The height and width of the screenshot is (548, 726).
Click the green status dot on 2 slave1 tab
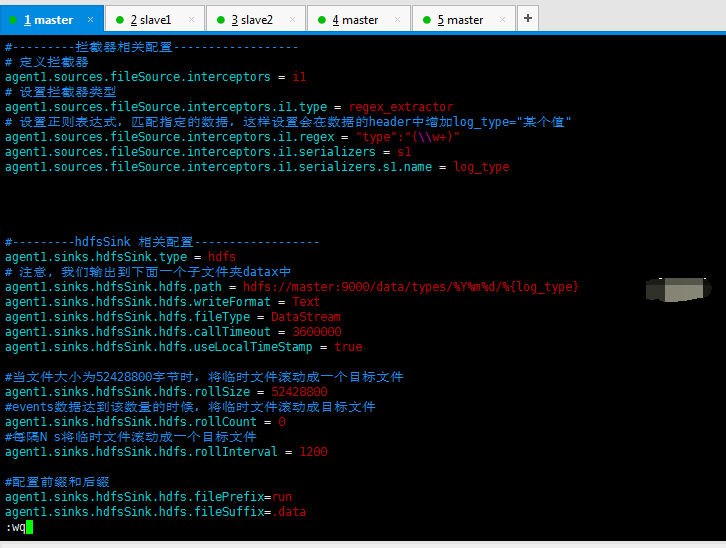[120, 19]
